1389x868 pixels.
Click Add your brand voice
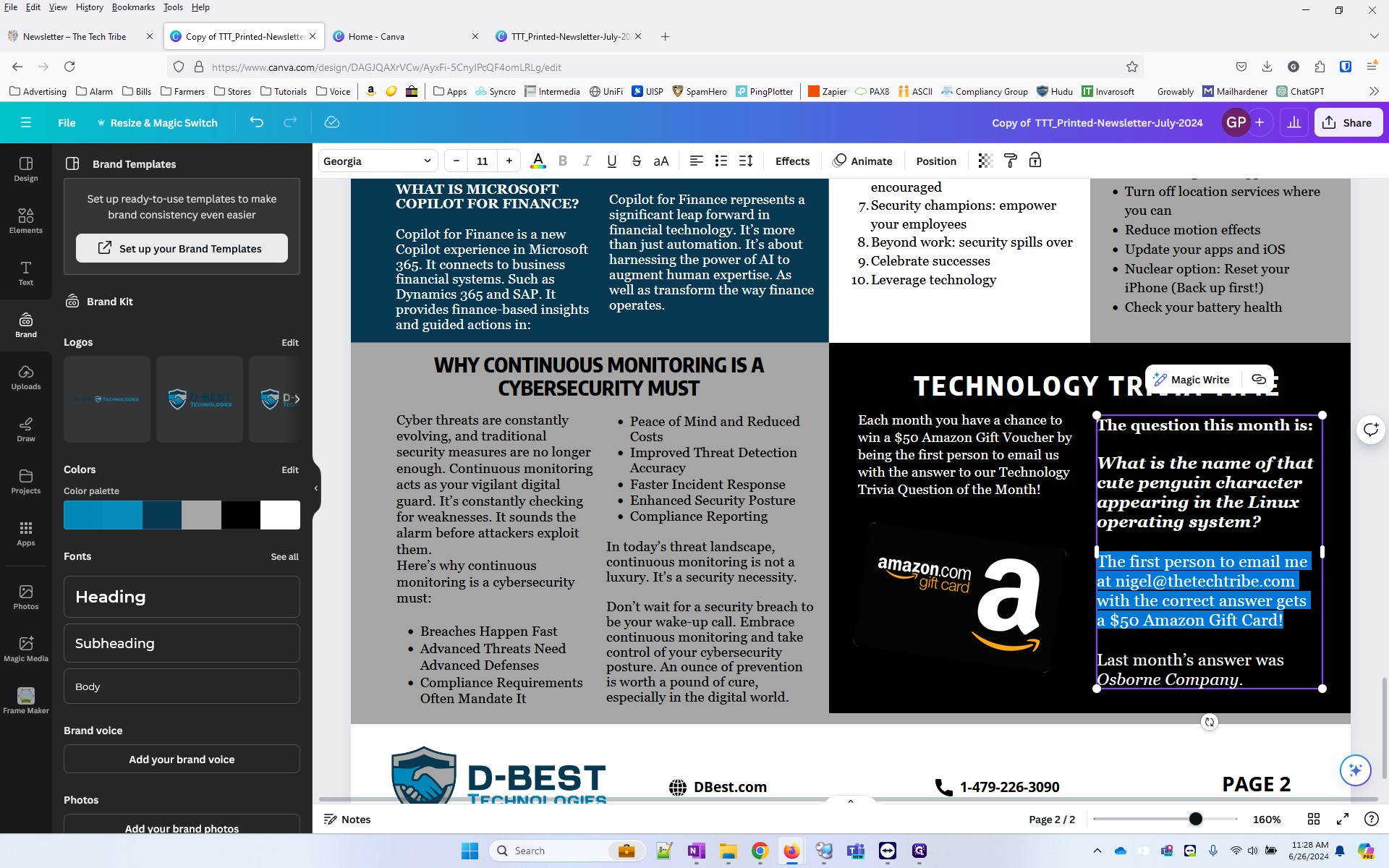pyautogui.click(x=182, y=759)
